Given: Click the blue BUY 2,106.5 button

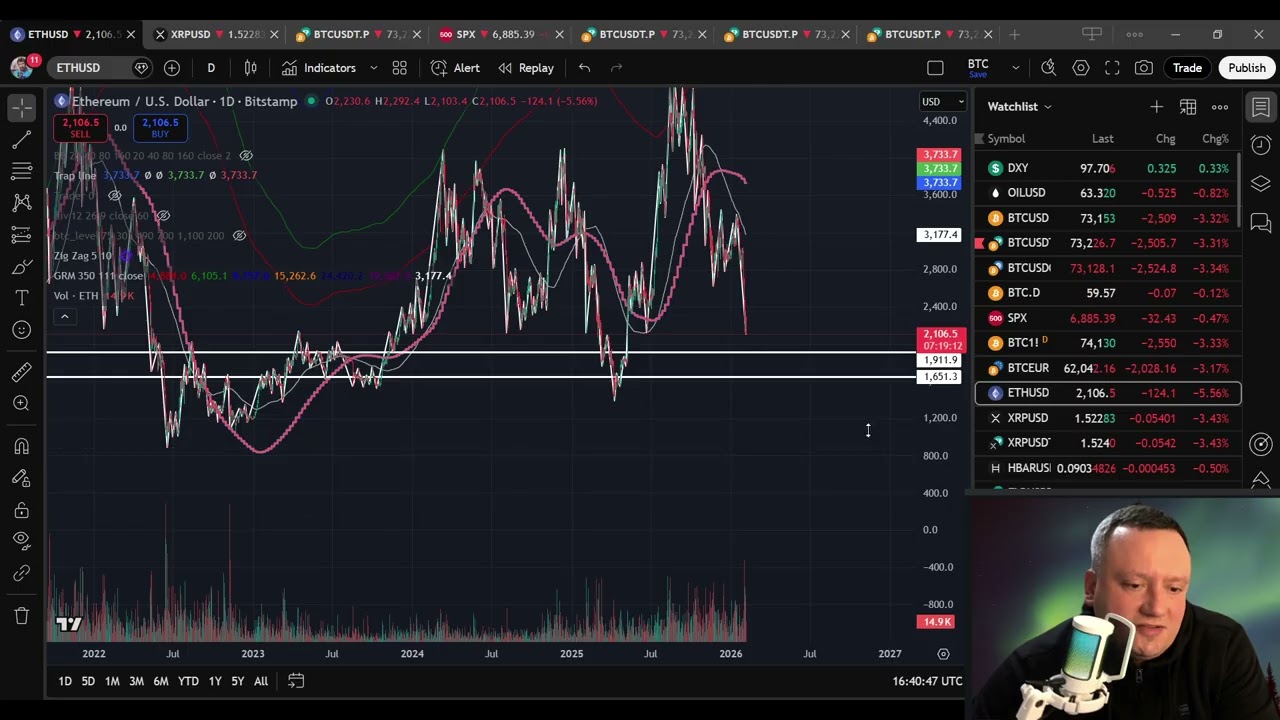Looking at the screenshot, I should tap(160, 128).
